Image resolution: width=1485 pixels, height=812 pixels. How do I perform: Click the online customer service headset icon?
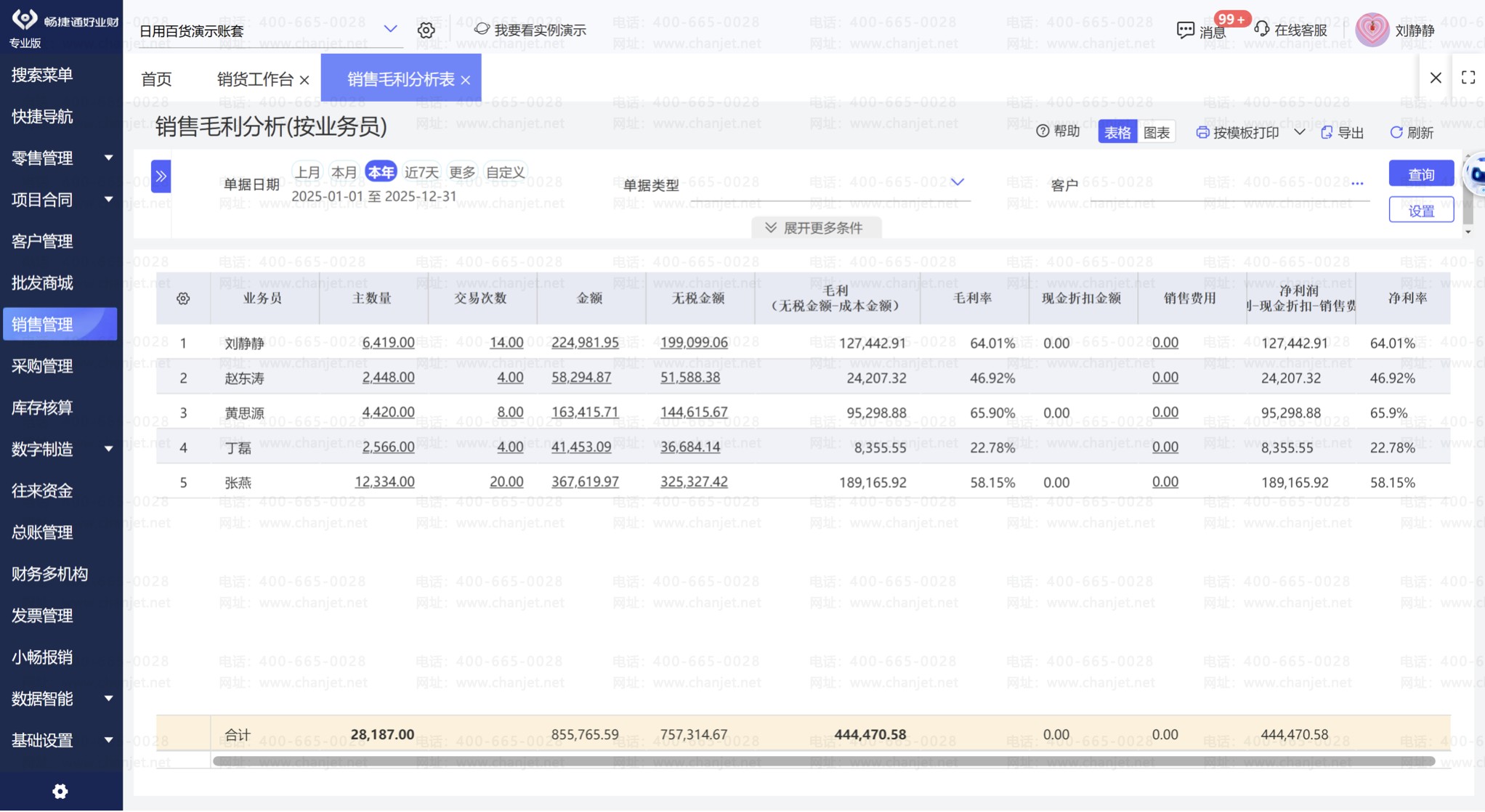point(1262,30)
